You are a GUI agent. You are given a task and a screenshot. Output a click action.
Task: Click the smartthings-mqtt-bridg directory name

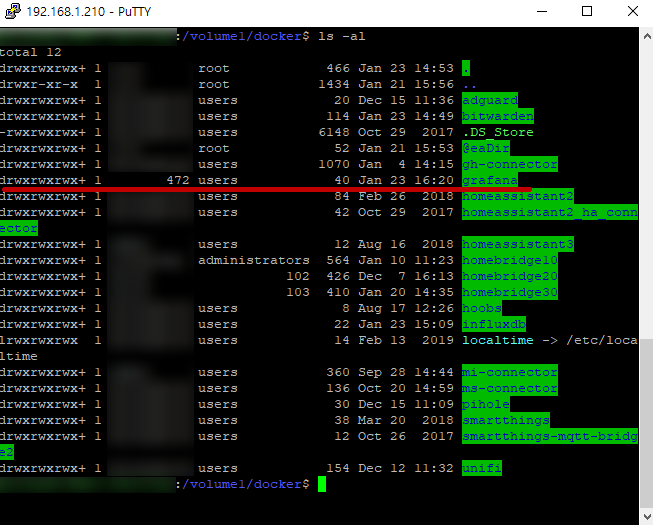(550, 436)
